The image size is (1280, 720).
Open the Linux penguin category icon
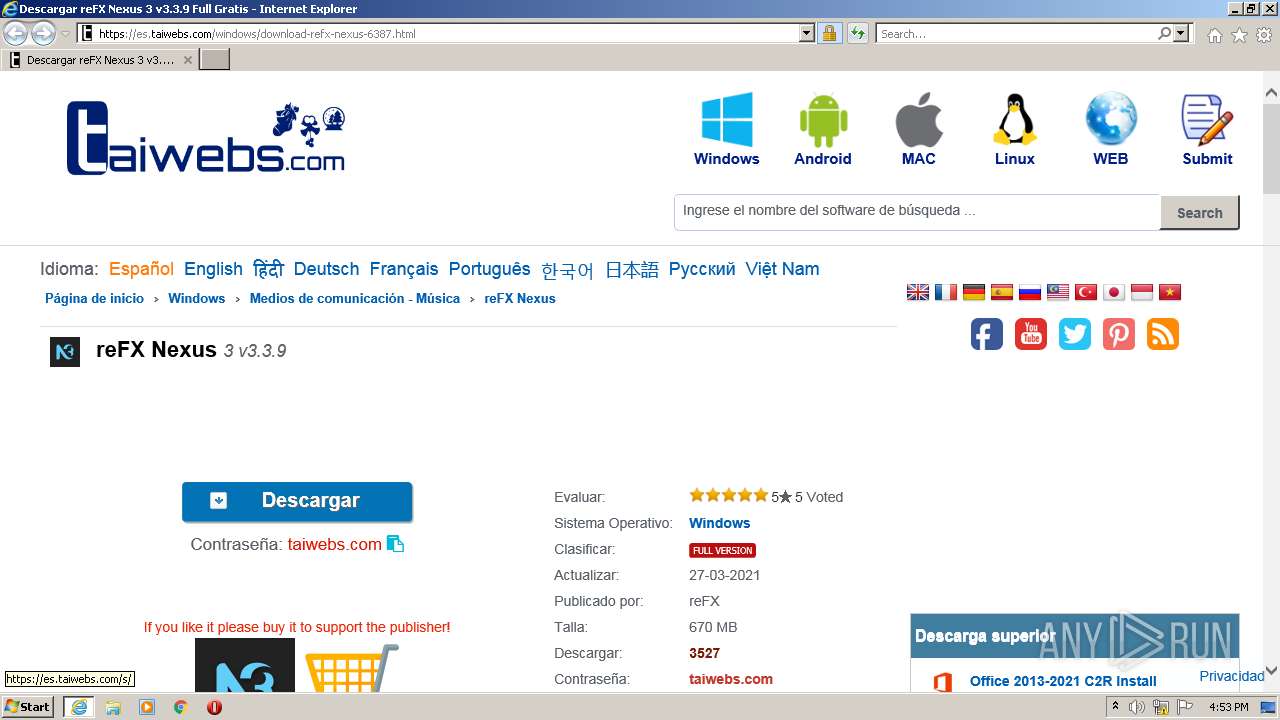click(1015, 120)
